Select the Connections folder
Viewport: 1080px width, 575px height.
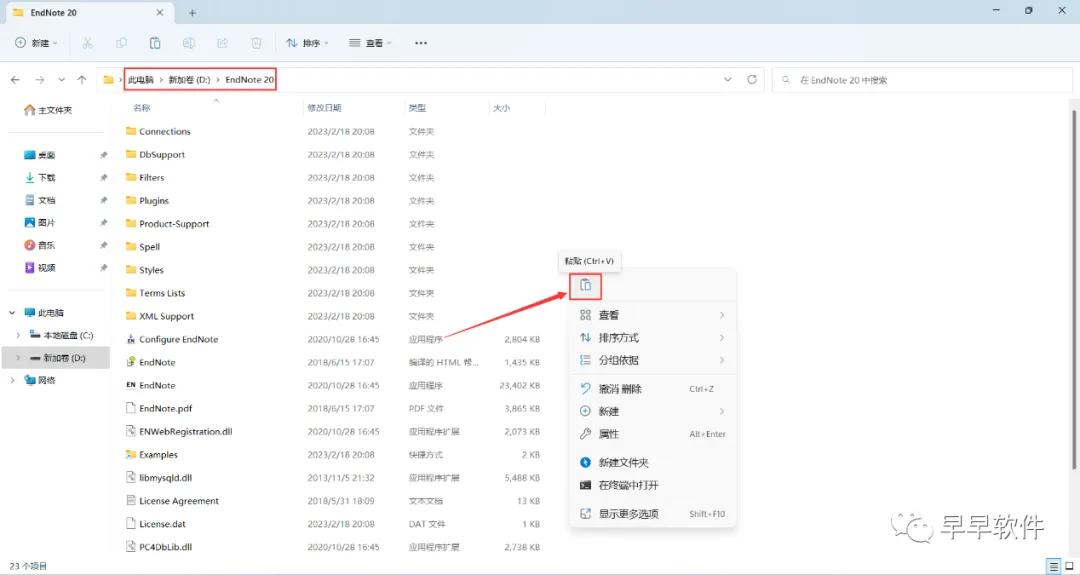pyautogui.click(x=165, y=132)
